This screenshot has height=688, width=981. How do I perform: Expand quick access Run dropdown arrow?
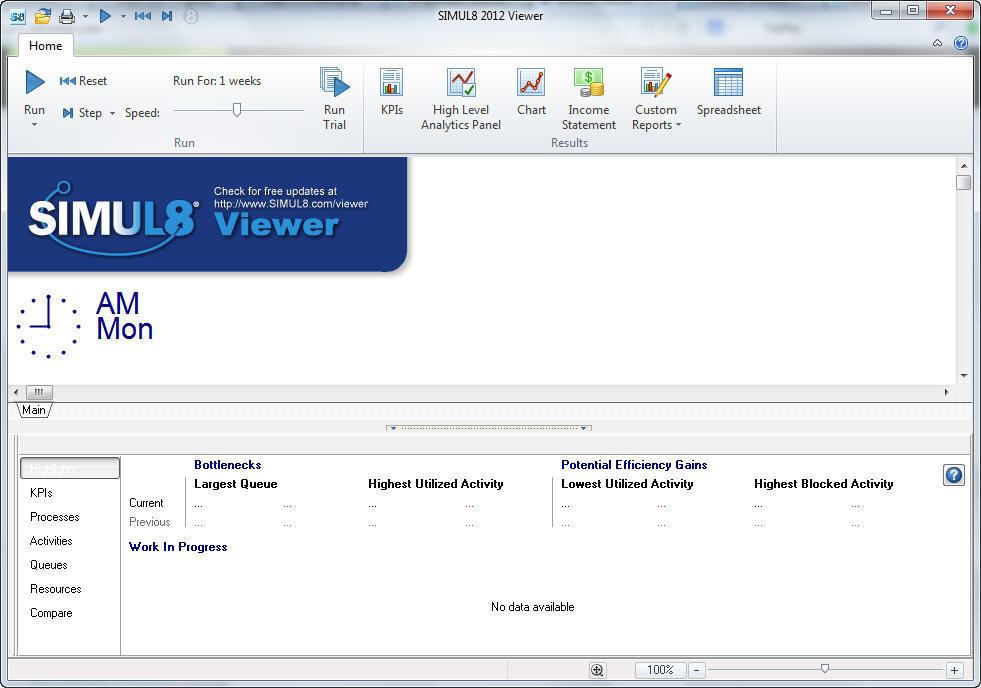tap(123, 16)
